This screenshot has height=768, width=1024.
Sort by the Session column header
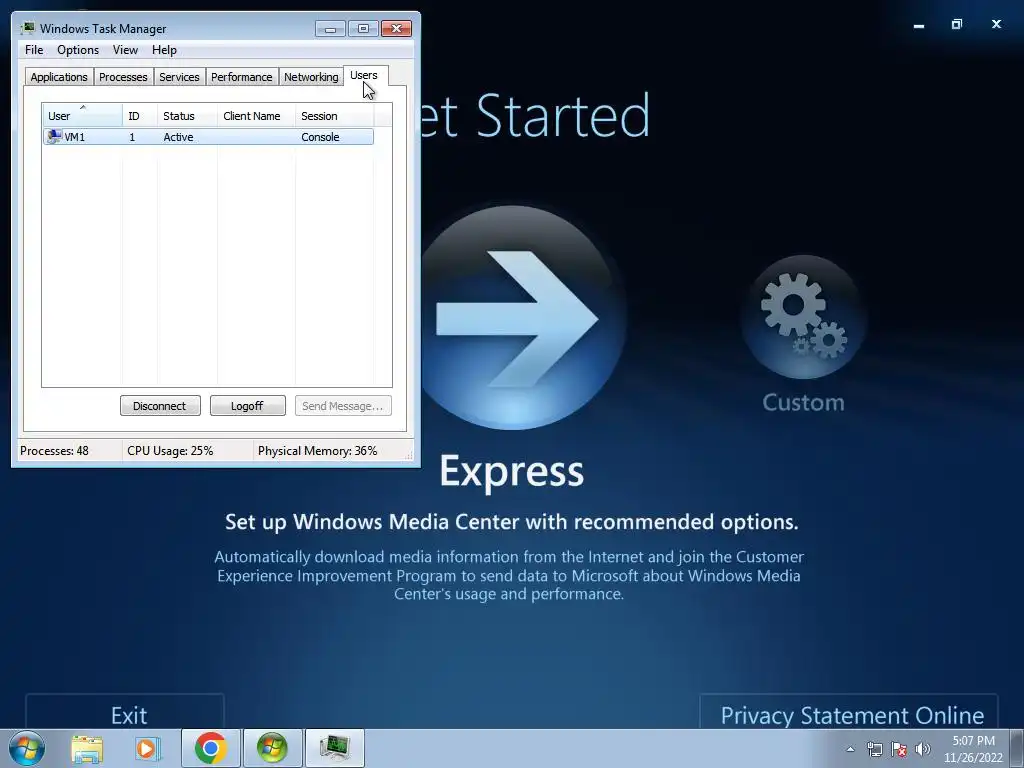pyautogui.click(x=334, y=116)
